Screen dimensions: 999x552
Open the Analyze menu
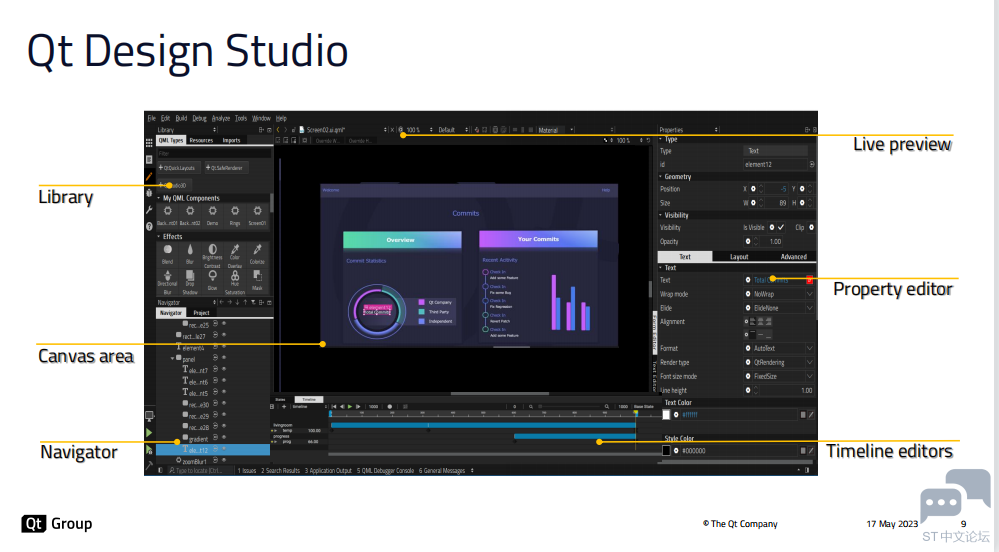[x=221, y=119]
